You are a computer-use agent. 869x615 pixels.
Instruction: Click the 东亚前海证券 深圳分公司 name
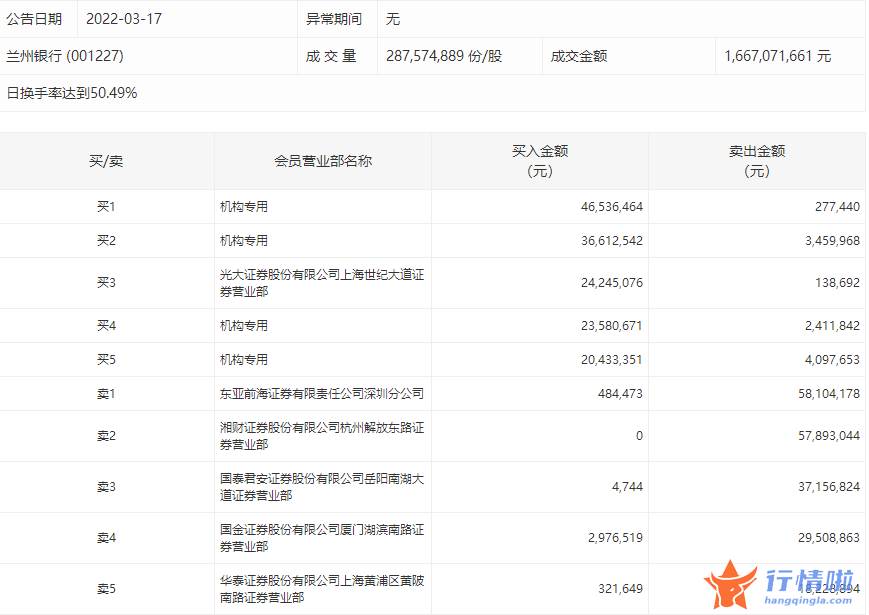[x=322, y=393]
